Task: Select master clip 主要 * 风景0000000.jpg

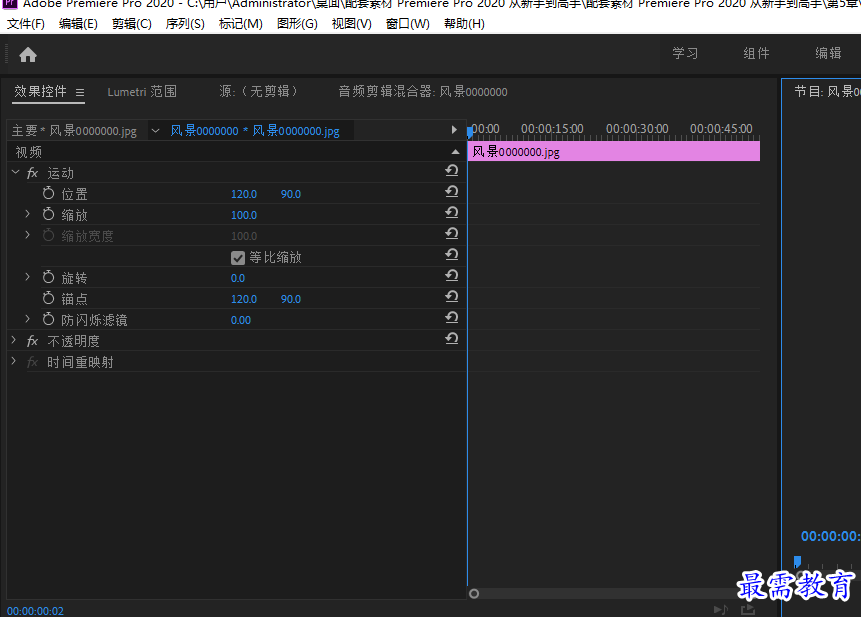Action: 74,131
